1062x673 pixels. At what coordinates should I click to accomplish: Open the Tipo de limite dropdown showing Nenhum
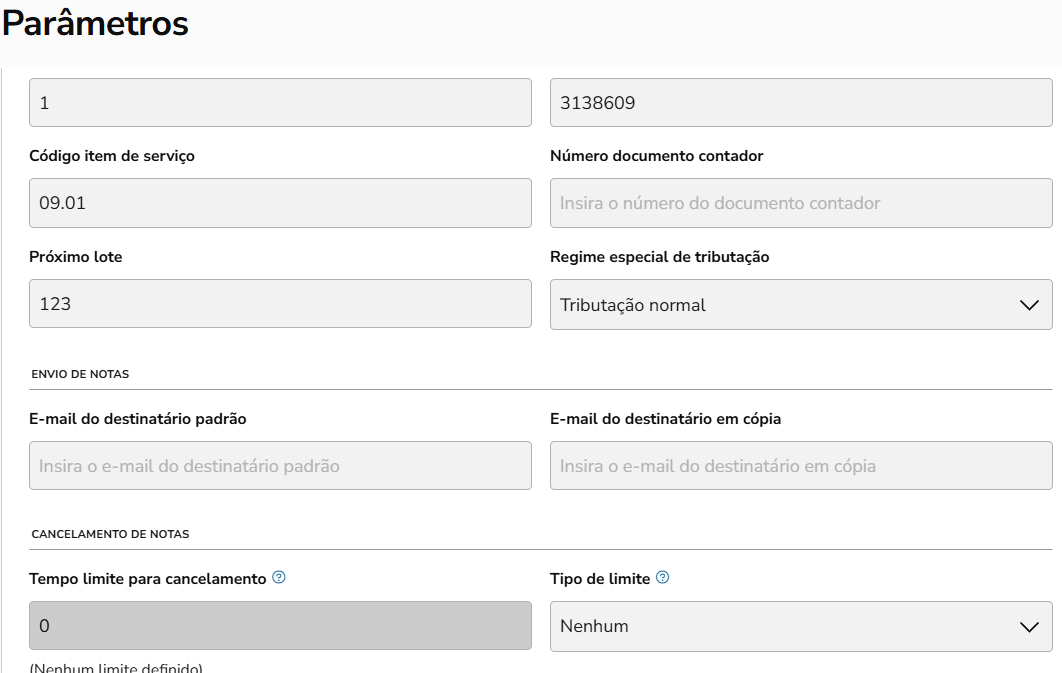pyautogui.click(x=800, y=627)
